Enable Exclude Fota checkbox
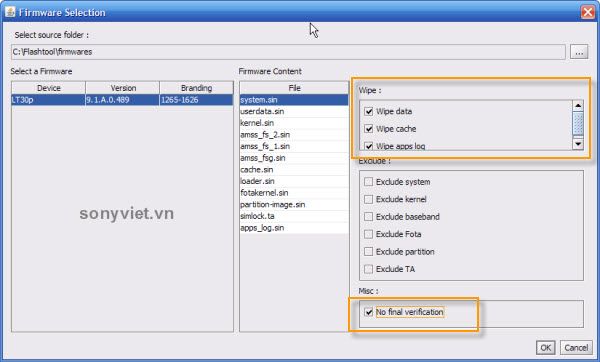 (368, 234)
